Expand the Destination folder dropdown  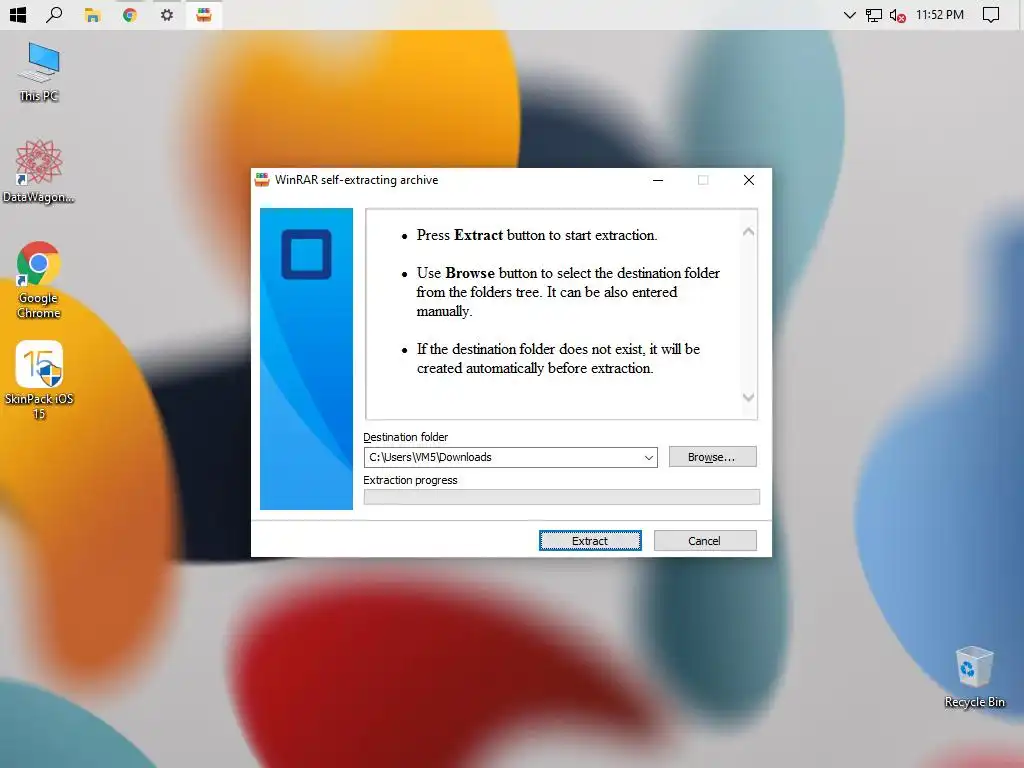pyautogui.click(x=648, y=458)
